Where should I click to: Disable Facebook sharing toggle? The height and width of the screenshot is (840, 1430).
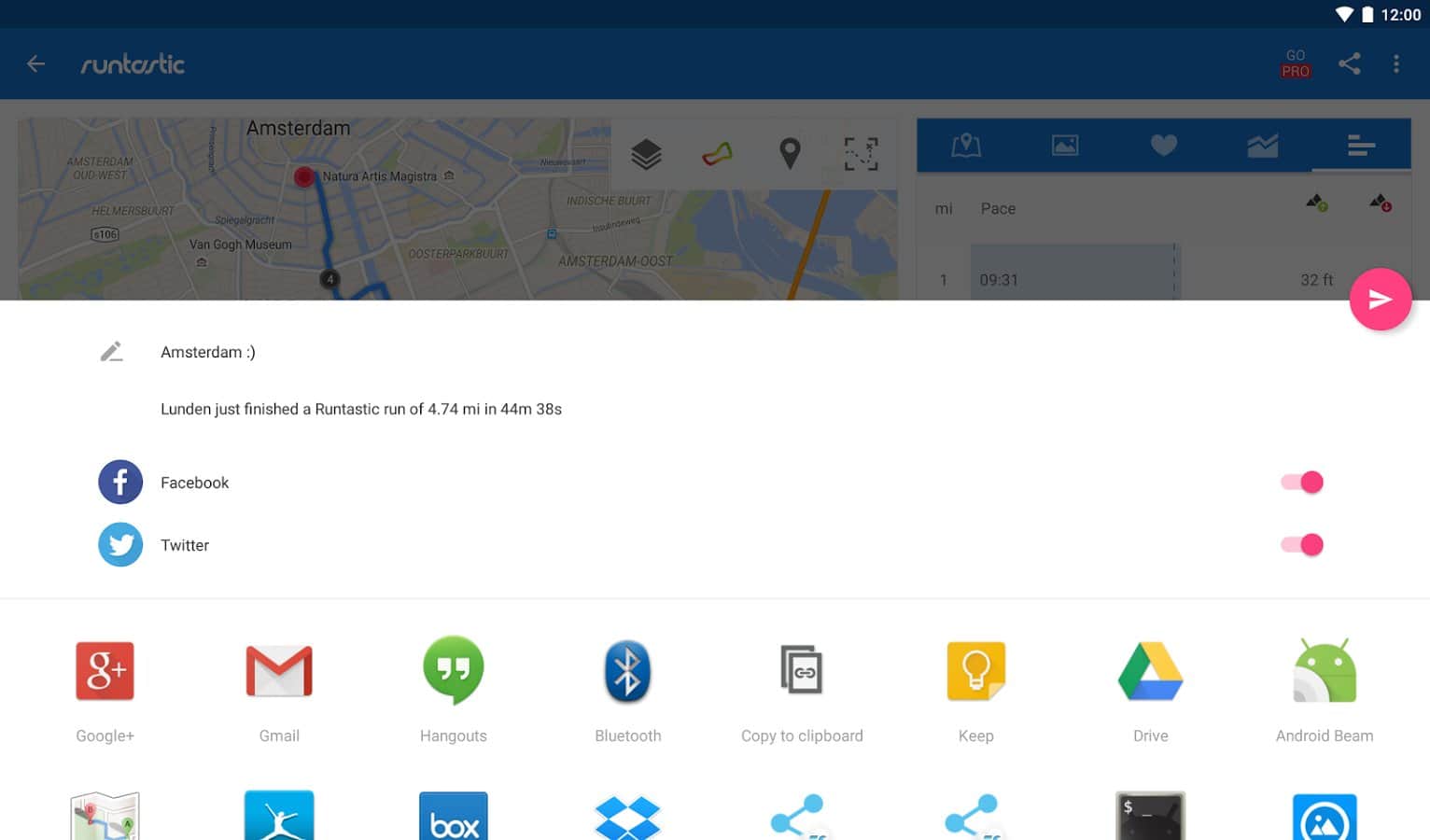click(1301, 483)
